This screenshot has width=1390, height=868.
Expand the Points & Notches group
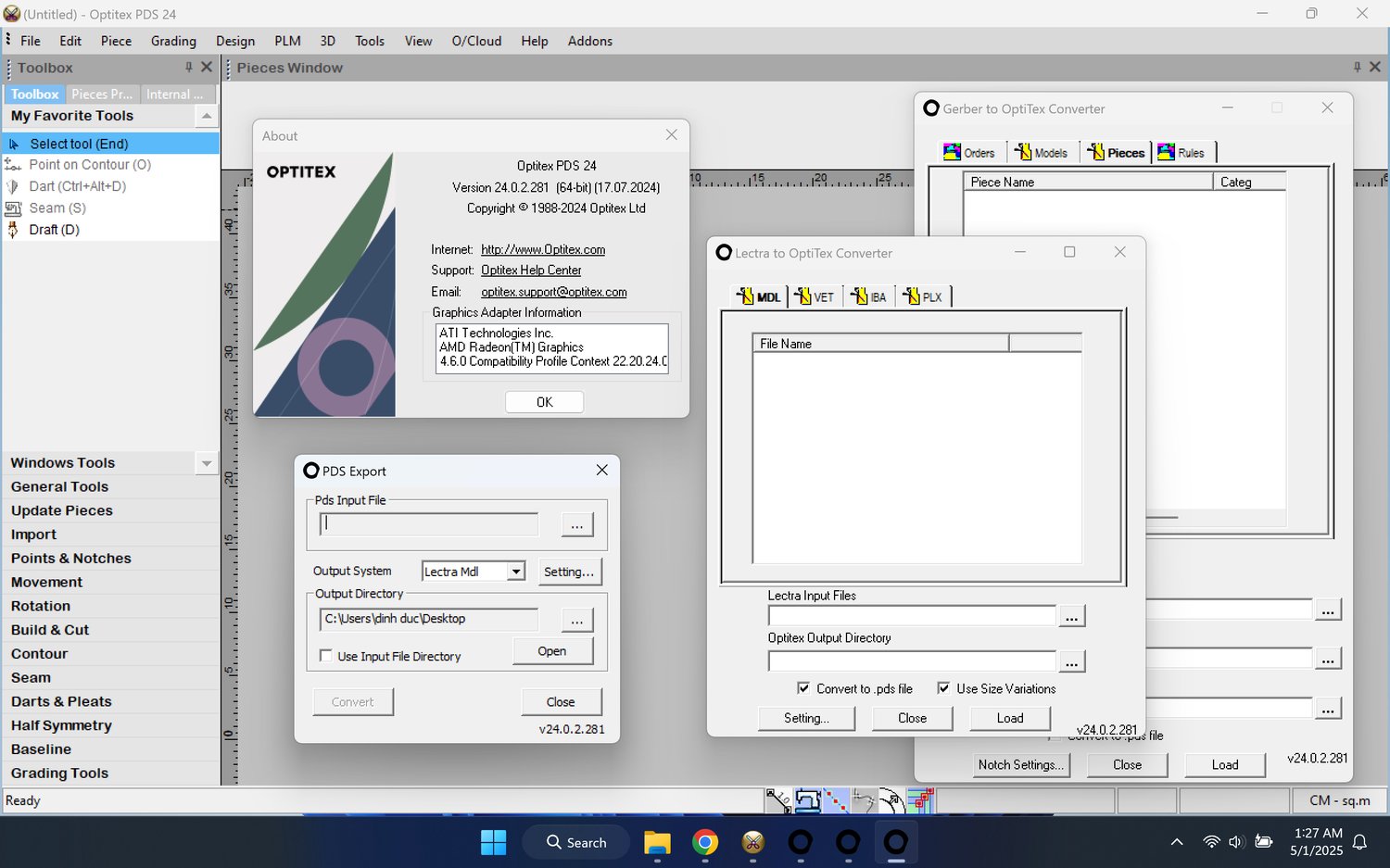tap(110, 558)
